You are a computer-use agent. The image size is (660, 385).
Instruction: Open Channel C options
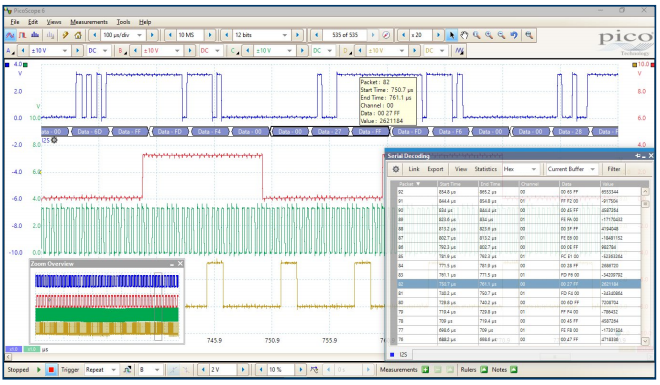pos(234,50)
